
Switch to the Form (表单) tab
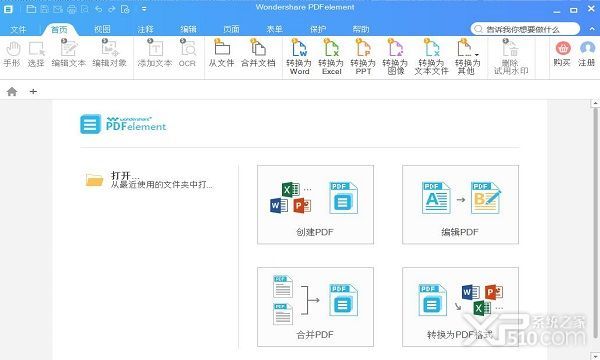point(275,29)
